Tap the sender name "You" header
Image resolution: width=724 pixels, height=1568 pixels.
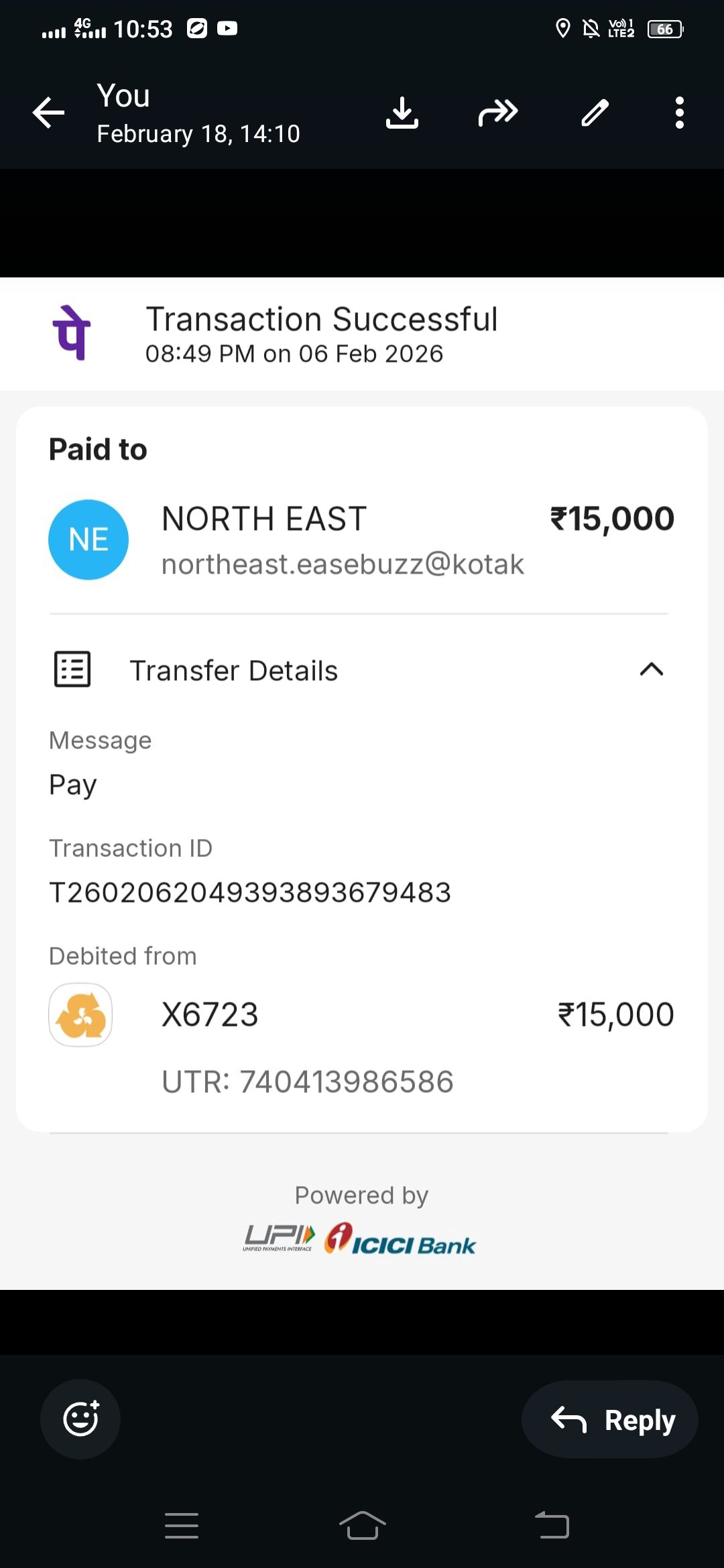[x=123, y=96]
